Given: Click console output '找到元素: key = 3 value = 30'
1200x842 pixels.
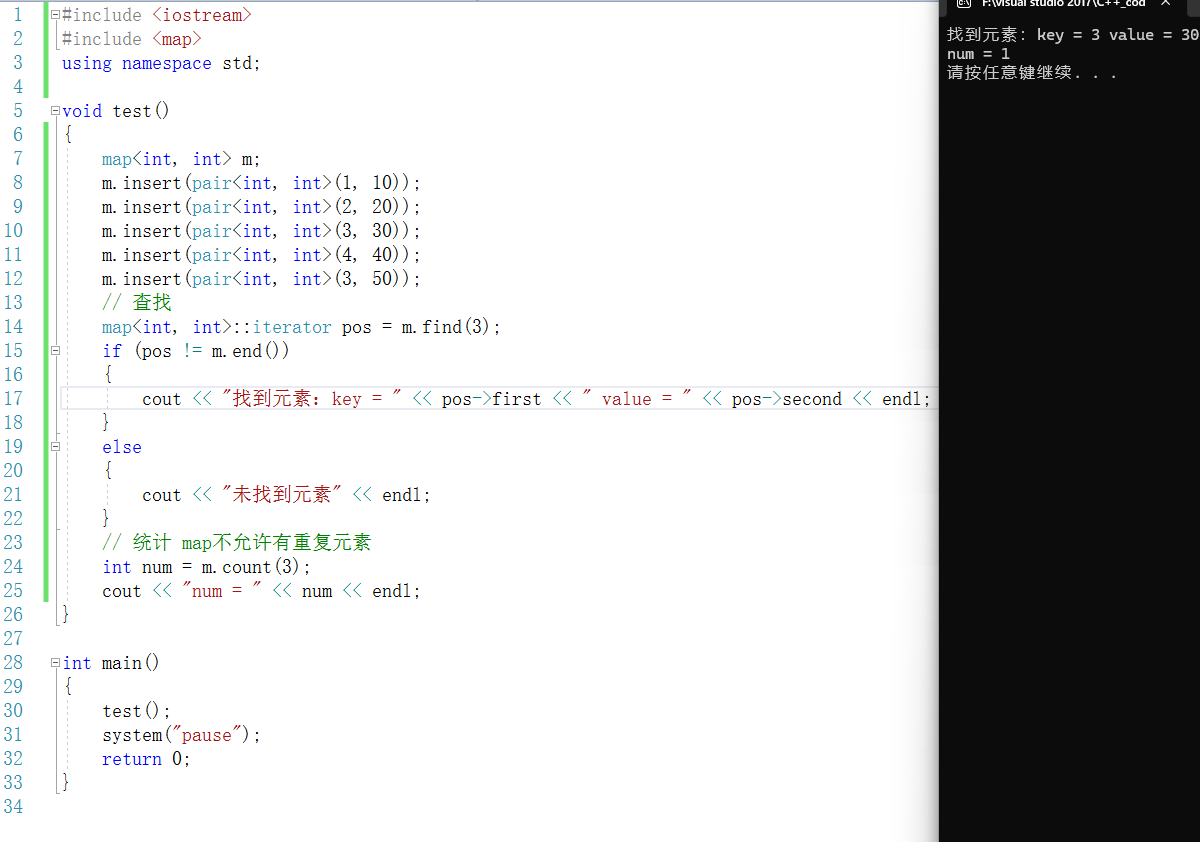Looking at the screenshot, I should tap(1072, 35).
